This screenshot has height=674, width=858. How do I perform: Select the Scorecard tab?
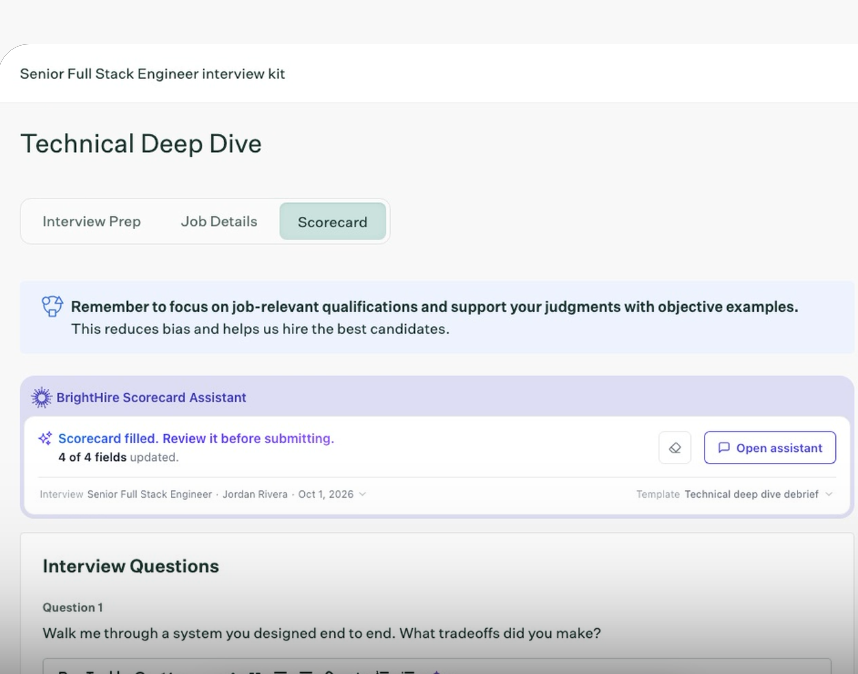click(333, 222)
